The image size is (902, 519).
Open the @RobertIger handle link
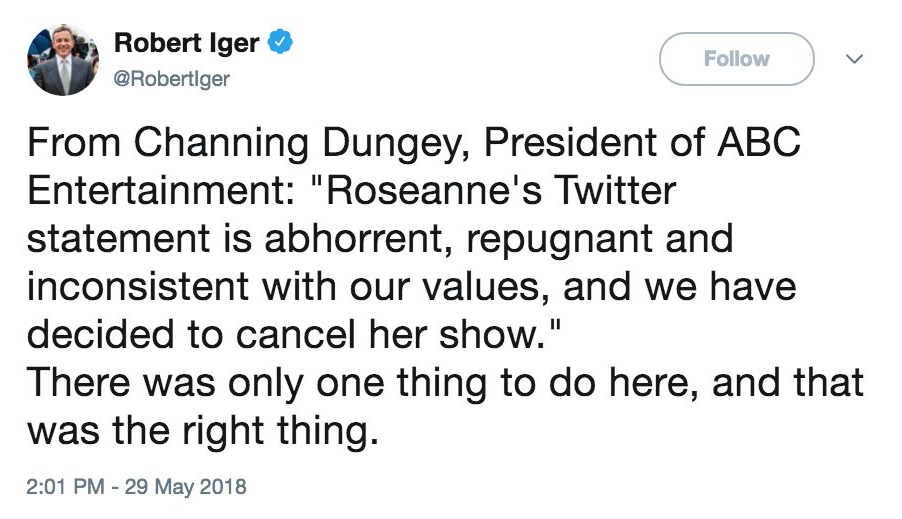pos(171,78)
